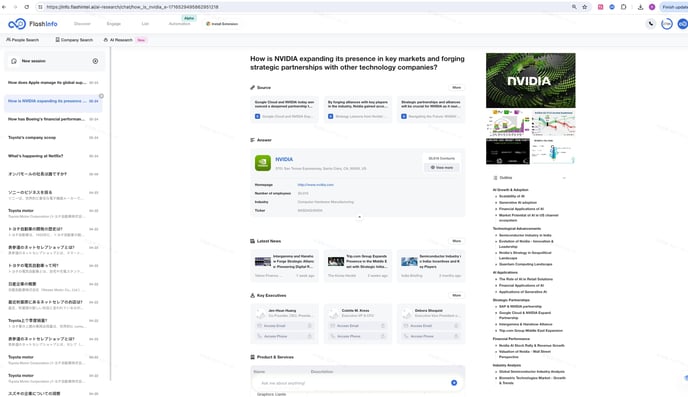
Task: Switch to AI Research tab
Action: pos(118,40)
